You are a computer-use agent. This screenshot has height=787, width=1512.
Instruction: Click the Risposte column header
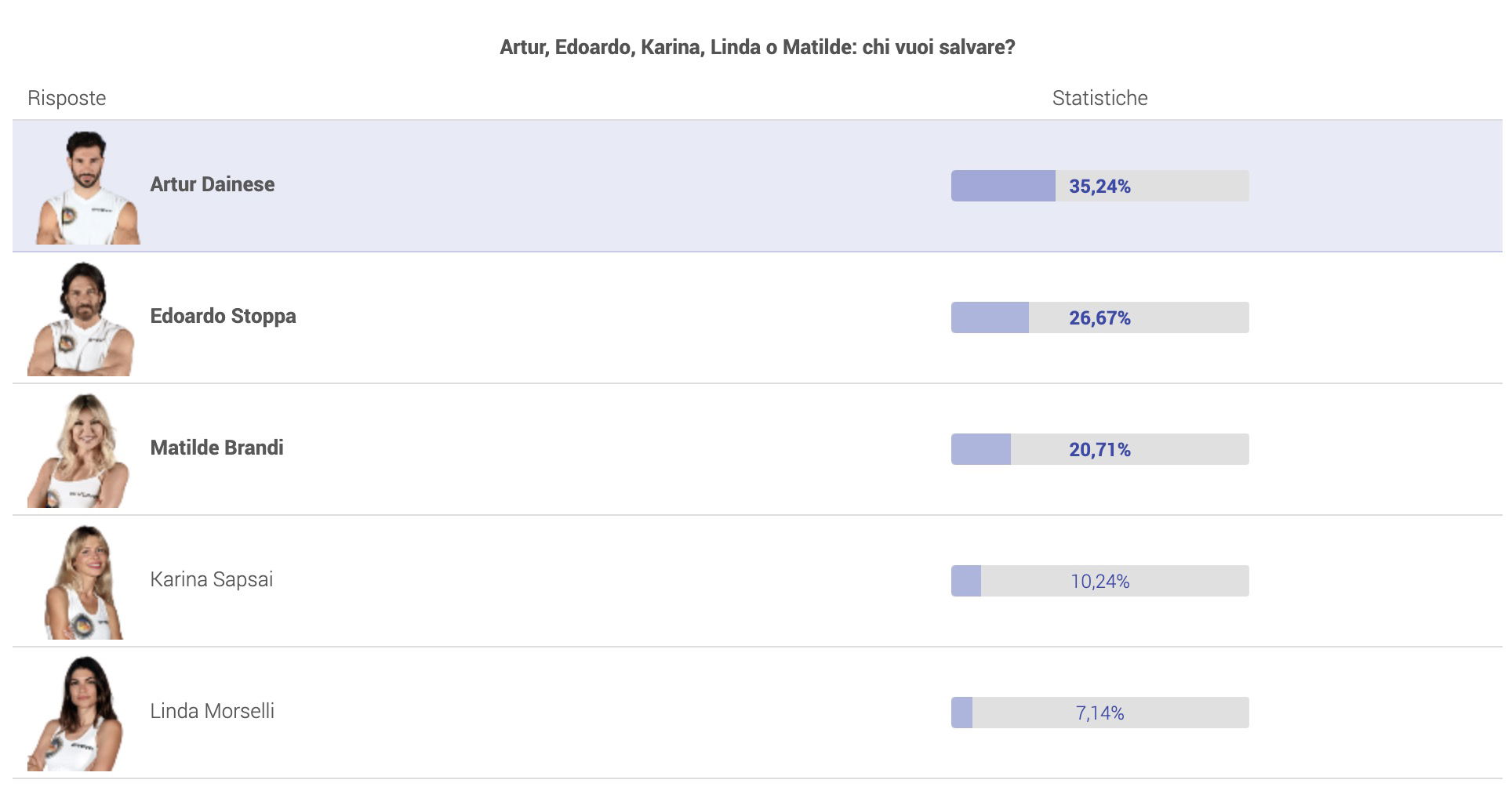coord(67,98)
